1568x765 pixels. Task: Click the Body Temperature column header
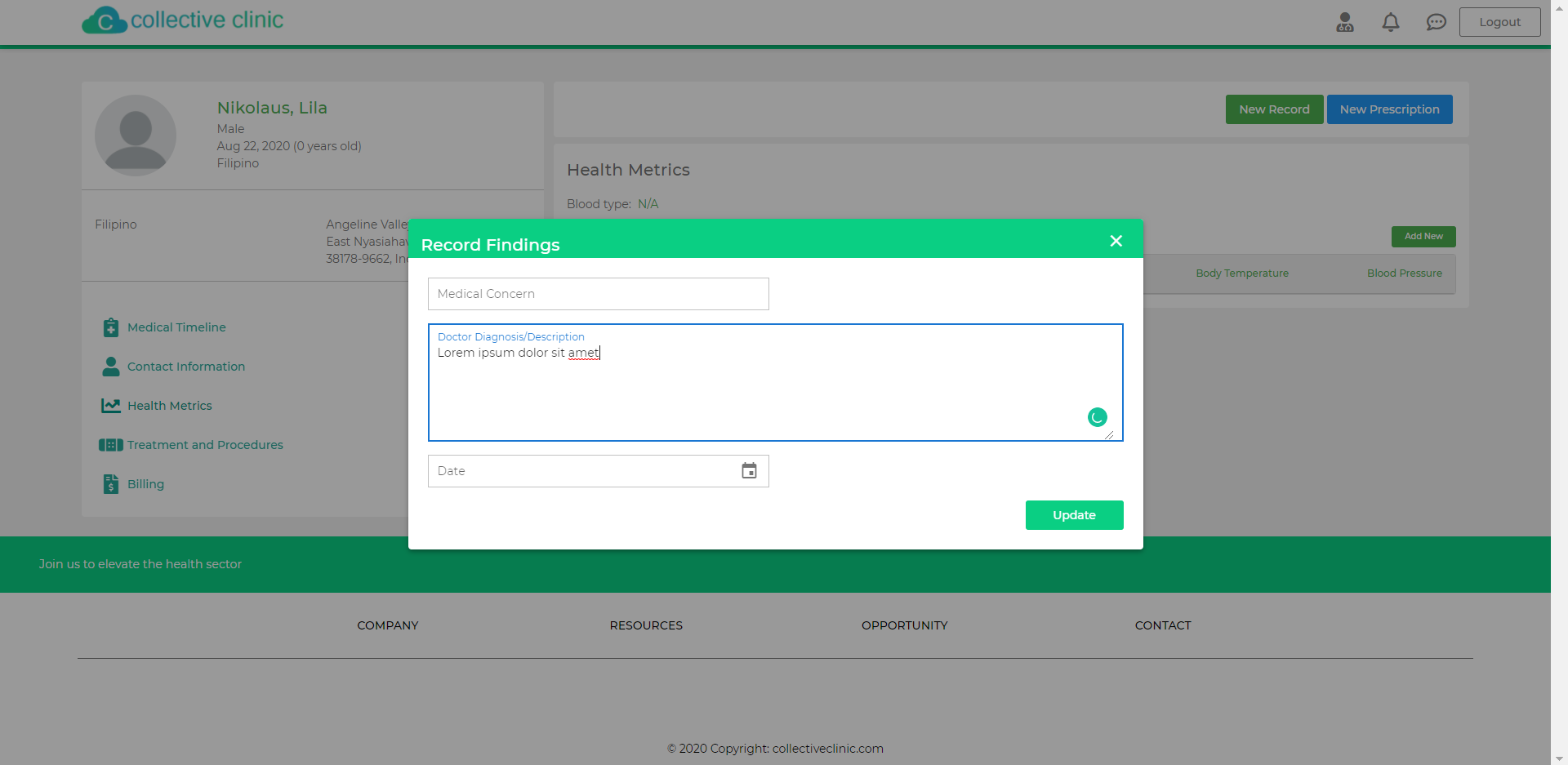(1242, 274)
